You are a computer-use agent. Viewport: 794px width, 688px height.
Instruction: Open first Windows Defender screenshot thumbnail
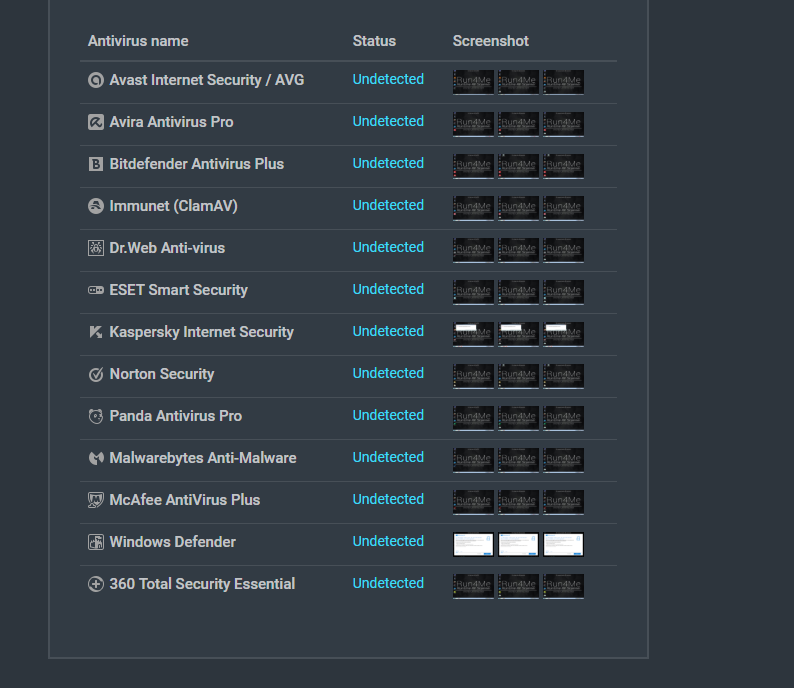click(473, 544)
